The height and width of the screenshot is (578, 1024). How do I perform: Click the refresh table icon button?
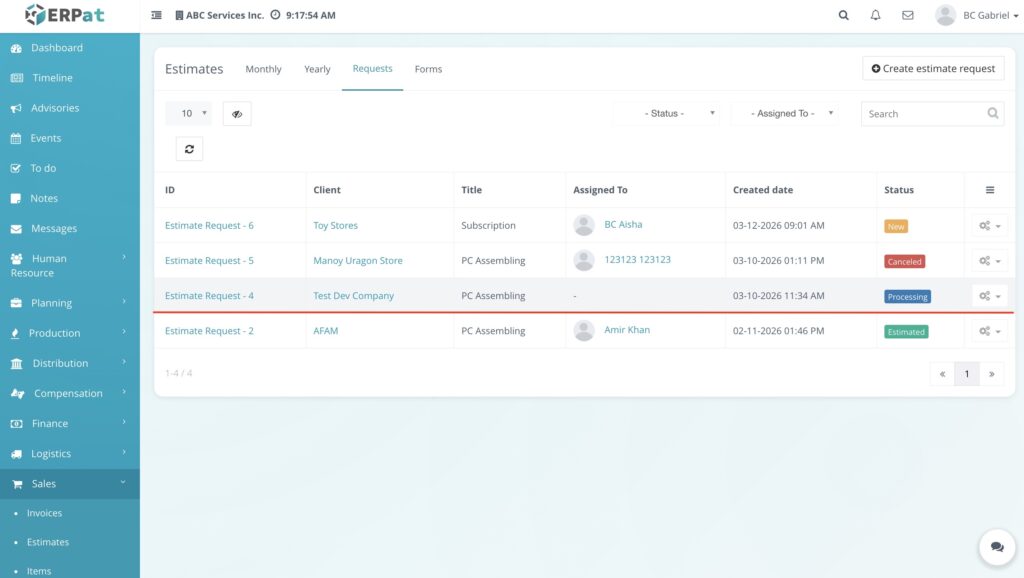click(189, 149)
